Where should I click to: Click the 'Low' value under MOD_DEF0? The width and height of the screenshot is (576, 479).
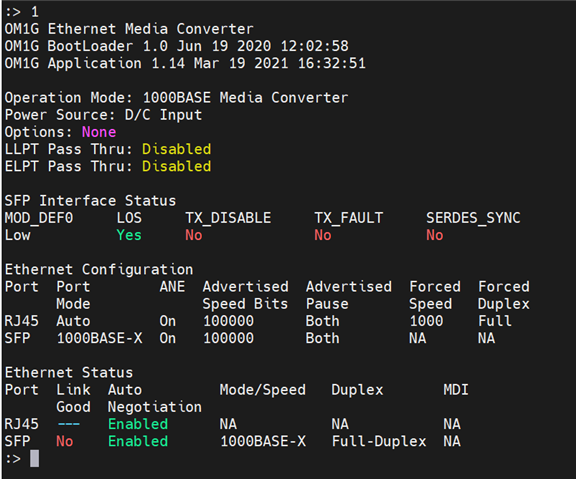click(x=17, y=235)
